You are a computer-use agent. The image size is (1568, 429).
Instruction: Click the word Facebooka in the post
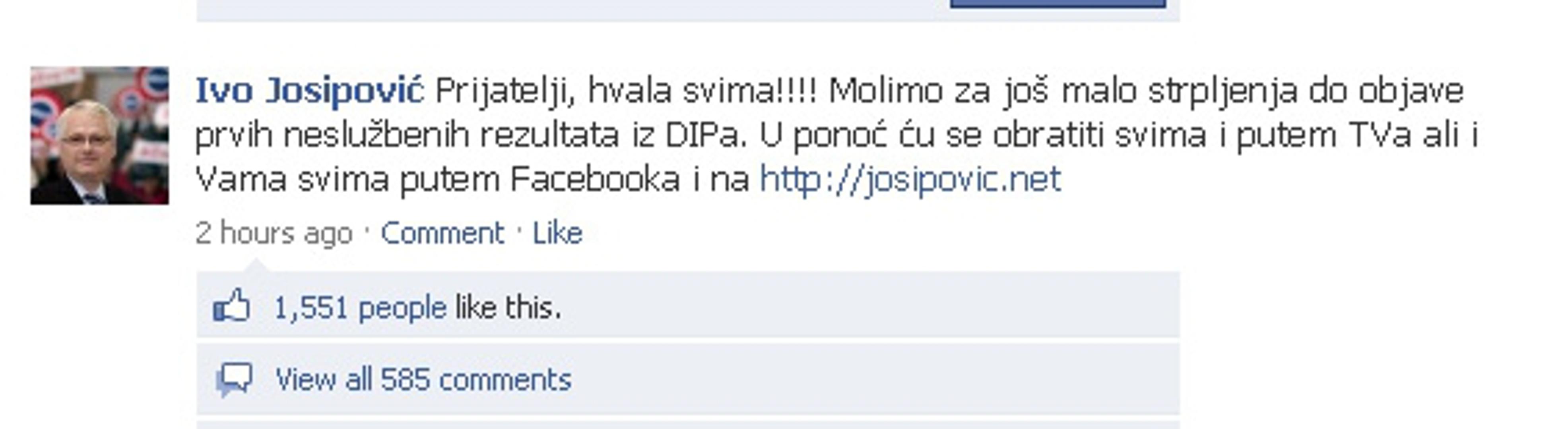[595, 180]
